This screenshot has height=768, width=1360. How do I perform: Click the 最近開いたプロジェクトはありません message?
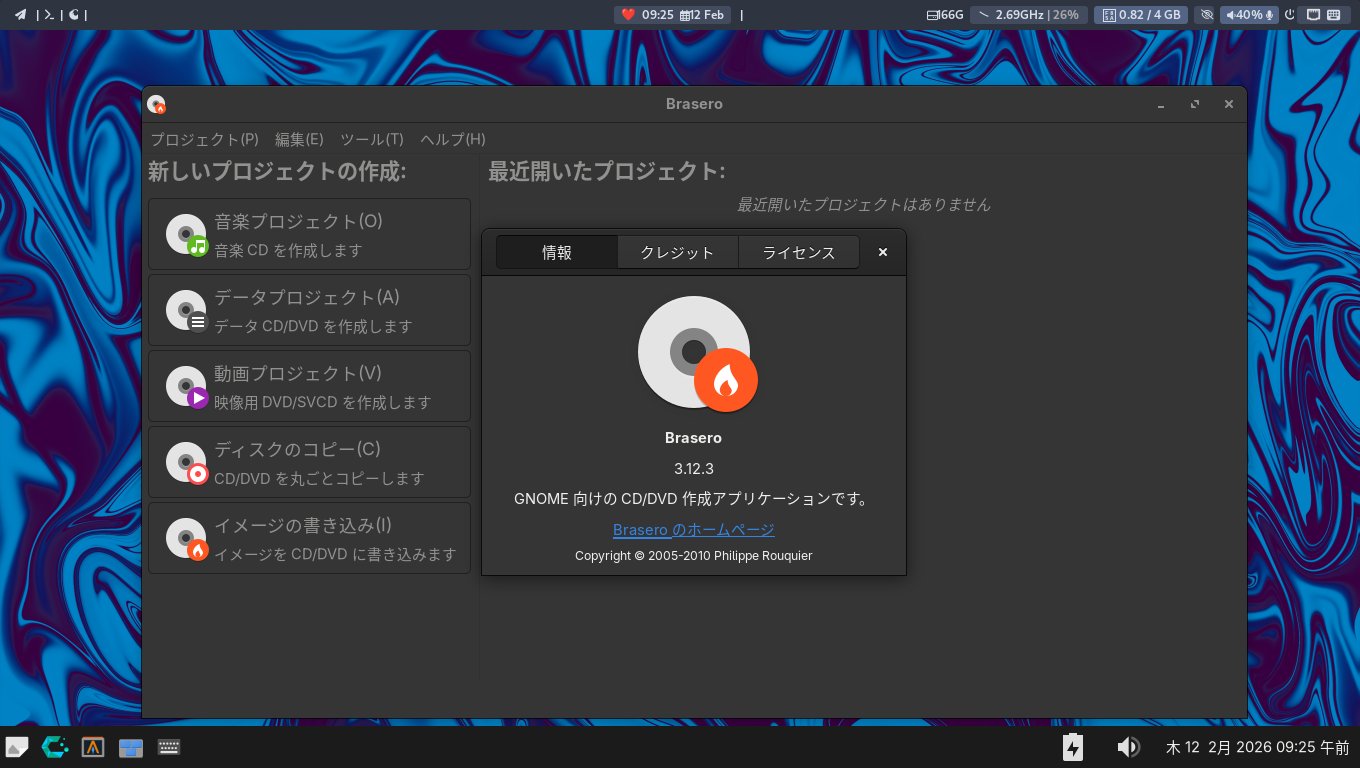(864, 204)
